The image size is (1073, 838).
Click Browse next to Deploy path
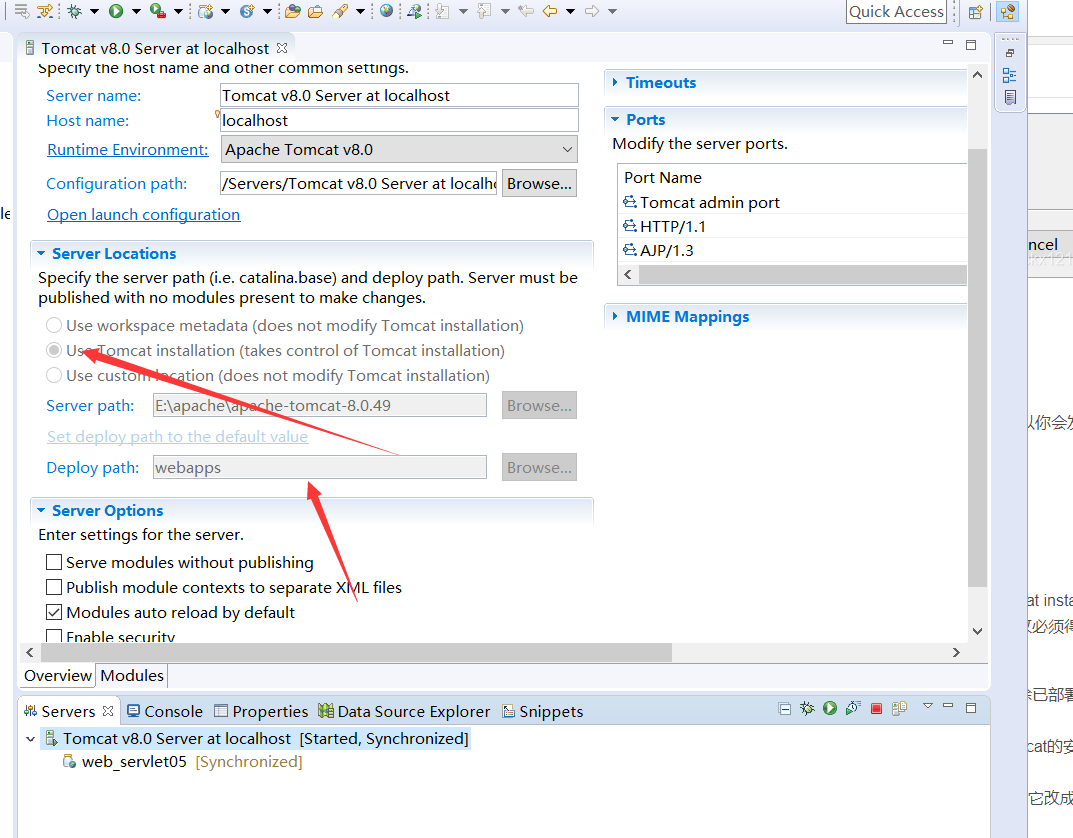539,467
